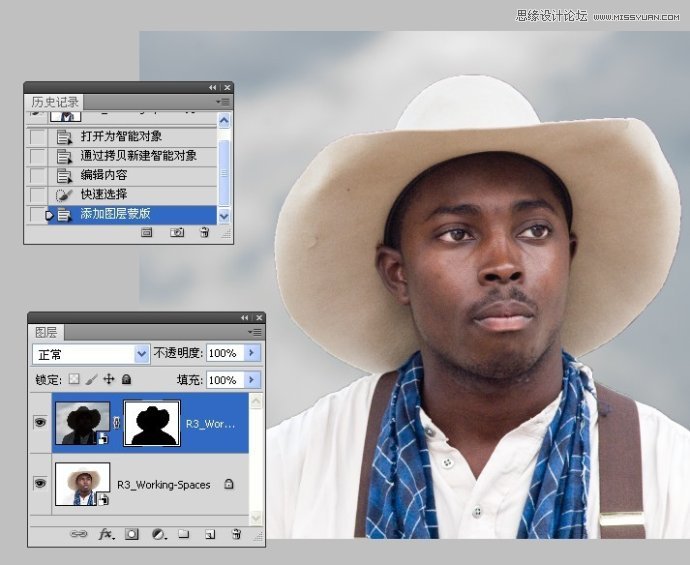
Task: Click the History panel scrollbar thumb
Action: tap(224, 173)
